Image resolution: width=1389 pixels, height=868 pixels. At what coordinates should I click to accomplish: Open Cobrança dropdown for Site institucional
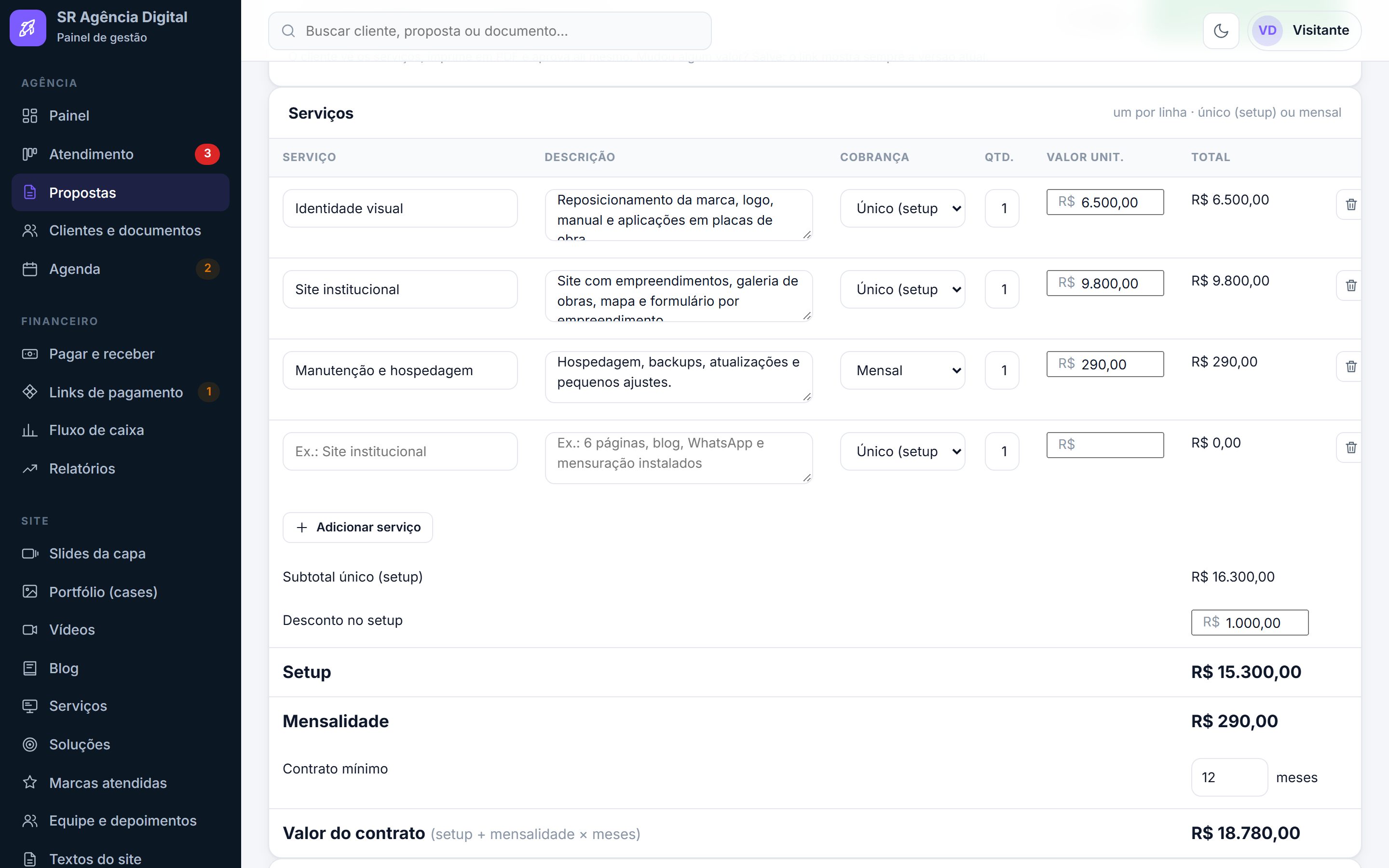click(903, 289)
